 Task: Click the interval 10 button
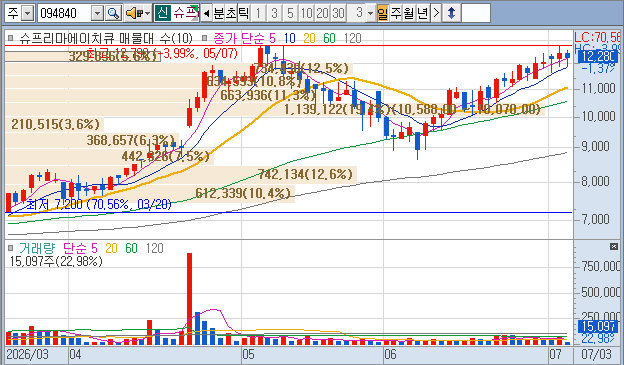tap(306, 13)
